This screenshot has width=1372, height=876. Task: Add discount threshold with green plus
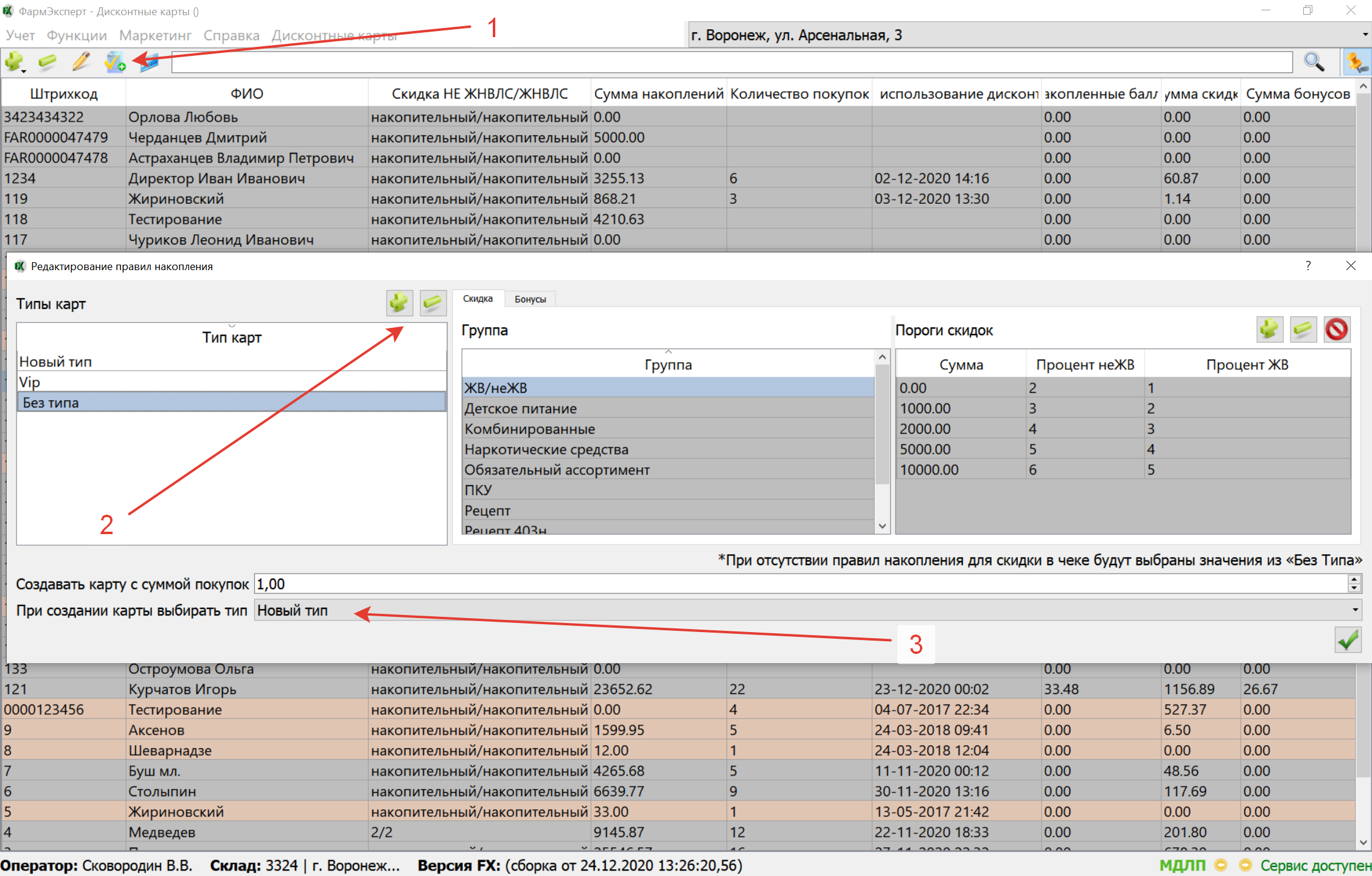[1269, 330]
